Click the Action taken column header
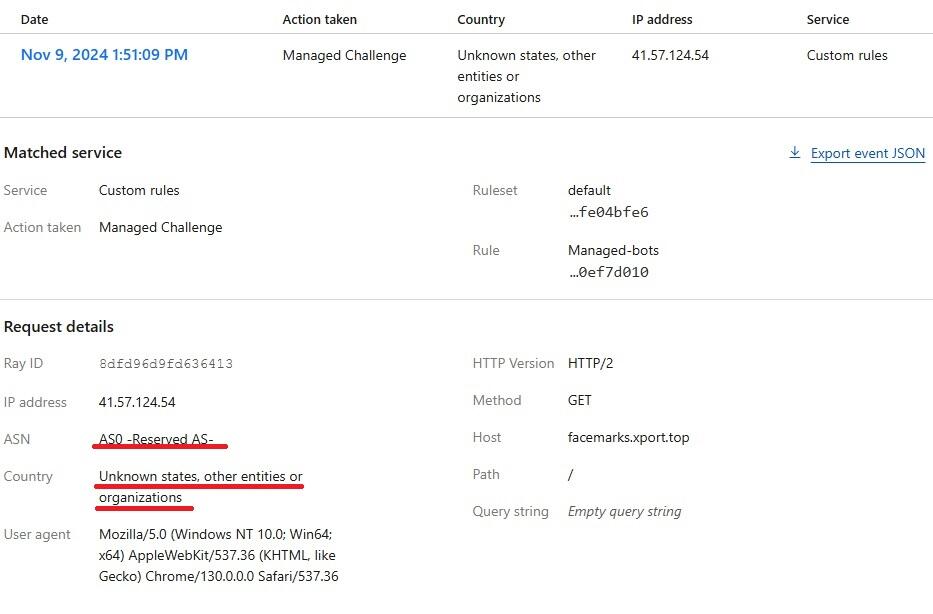 click(320, 20)
